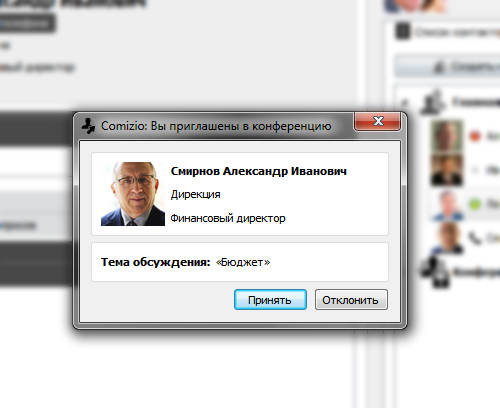Open the conference group icon below the contacts
Viewport: 500px width, 408px height.
pos(435,272)
